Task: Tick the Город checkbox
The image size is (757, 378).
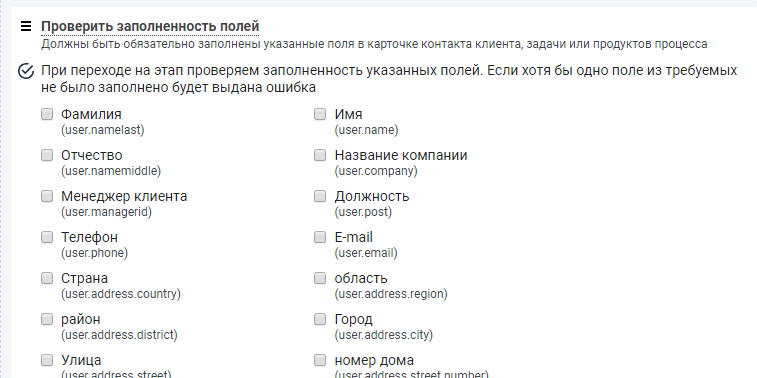Action: [x=320, y=319]
